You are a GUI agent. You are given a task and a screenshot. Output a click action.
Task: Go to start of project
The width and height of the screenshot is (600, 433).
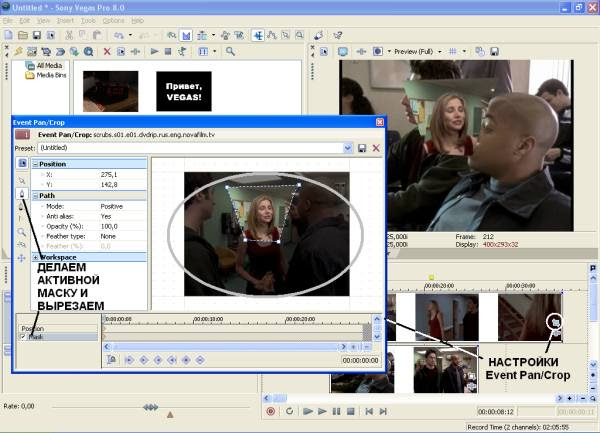369,412
